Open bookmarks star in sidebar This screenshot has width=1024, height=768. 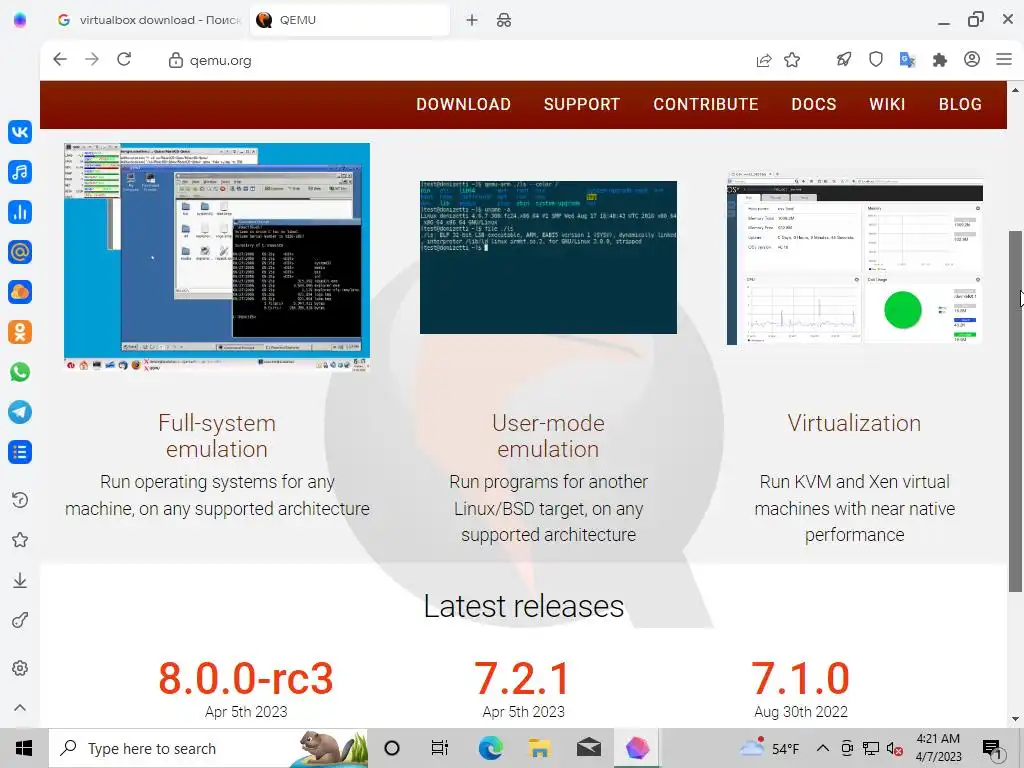20,540
